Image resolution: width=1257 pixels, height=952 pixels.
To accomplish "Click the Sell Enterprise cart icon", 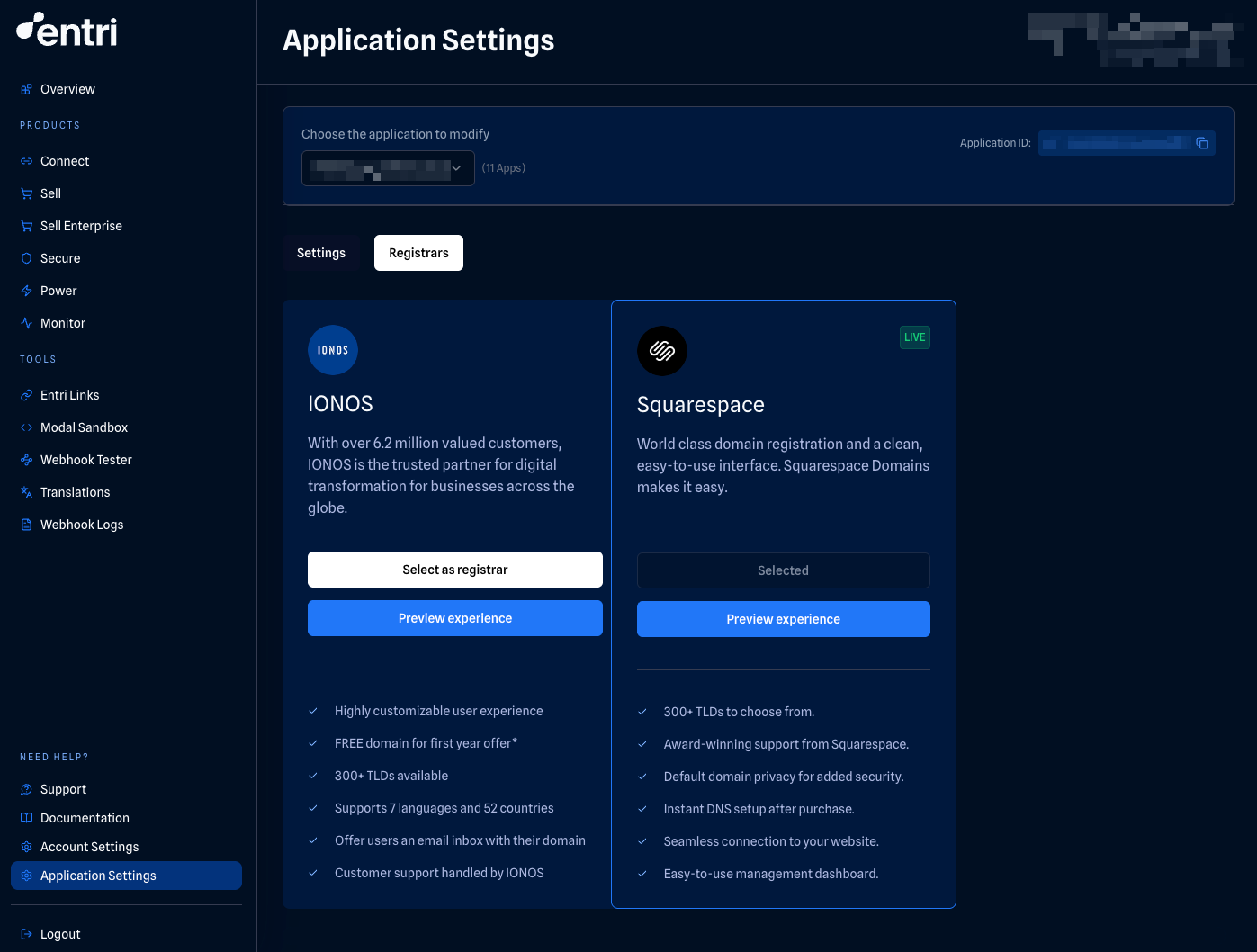I will point(27,226).
